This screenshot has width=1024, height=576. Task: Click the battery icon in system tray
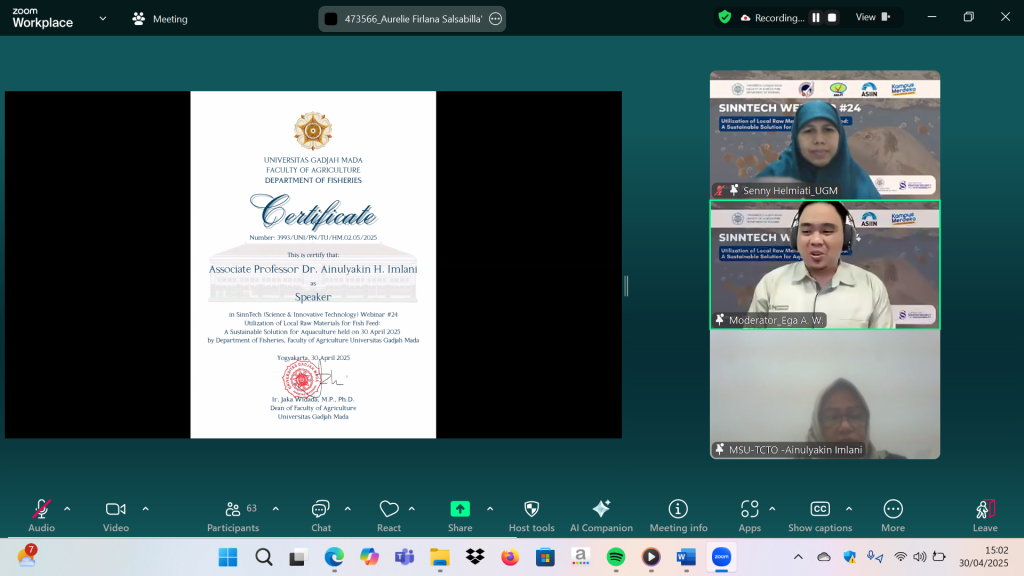click(x=939, y=557)
